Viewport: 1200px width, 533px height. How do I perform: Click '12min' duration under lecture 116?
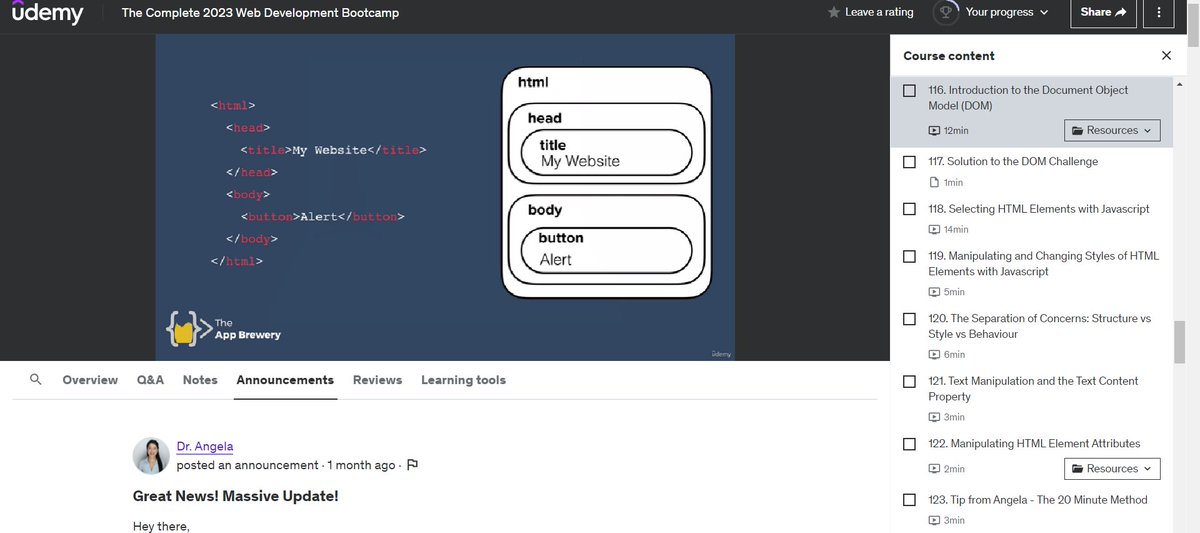956,131
